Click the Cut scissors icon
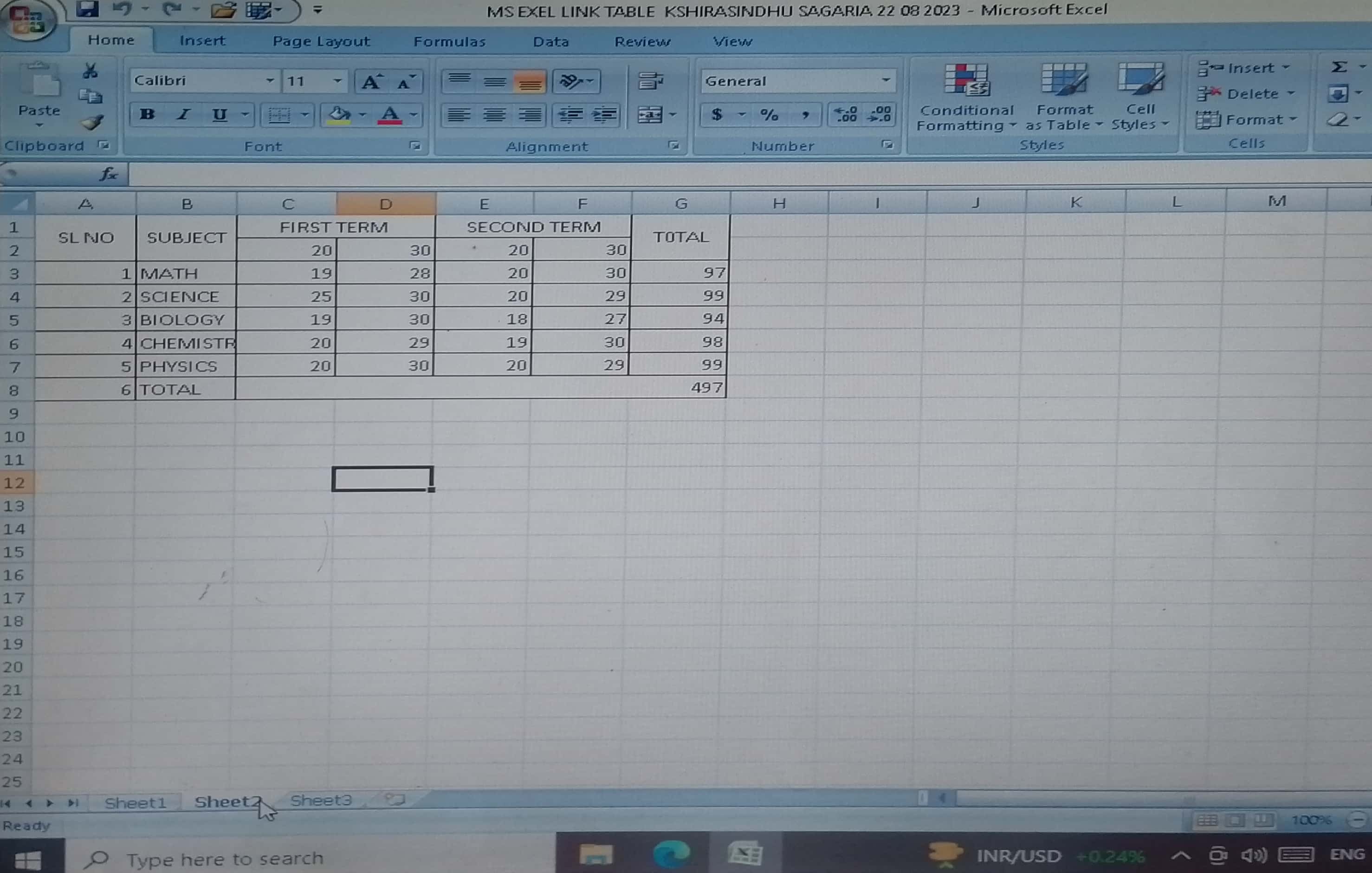1372x873 pixels. pyautogui.click(x=90, y=71)
